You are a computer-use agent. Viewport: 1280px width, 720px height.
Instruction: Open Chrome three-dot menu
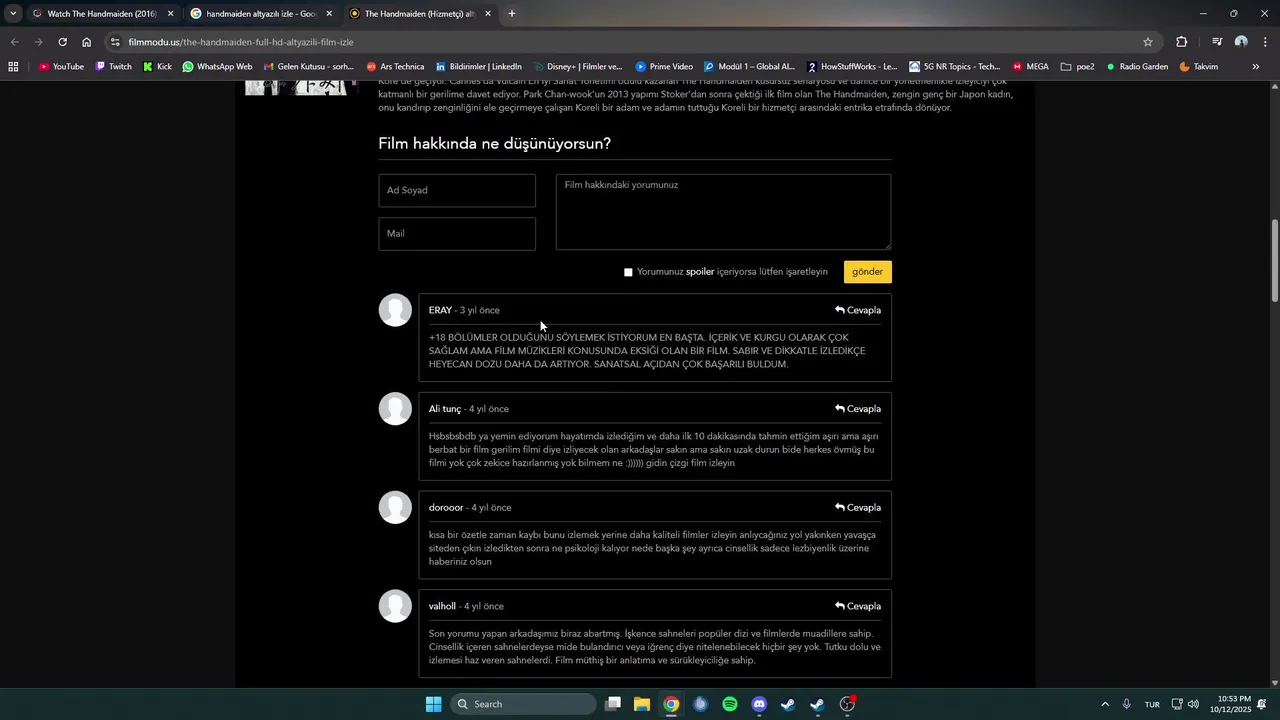[x=1265, y=42]
